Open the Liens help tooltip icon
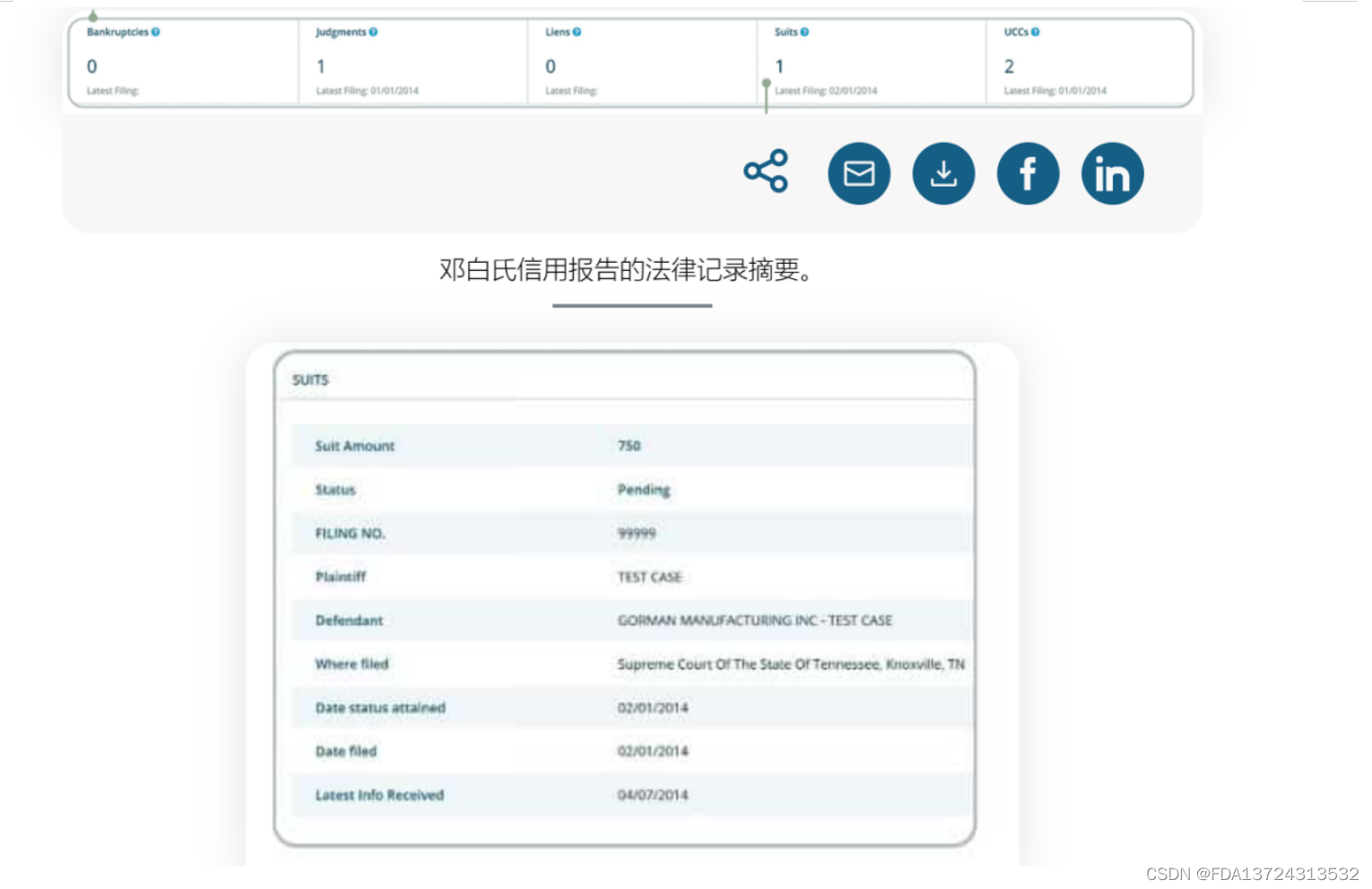The width and height of the screenshot is (1372, 889). tap(577, 31)
